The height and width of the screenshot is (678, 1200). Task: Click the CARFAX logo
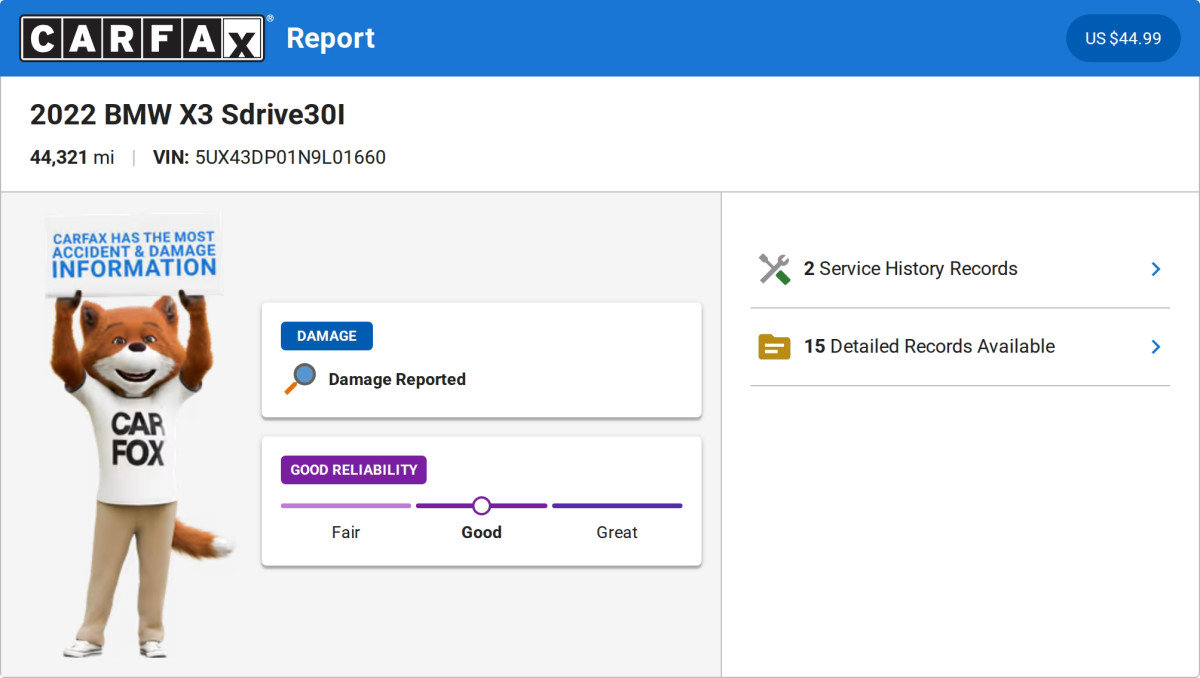[143, 38]
